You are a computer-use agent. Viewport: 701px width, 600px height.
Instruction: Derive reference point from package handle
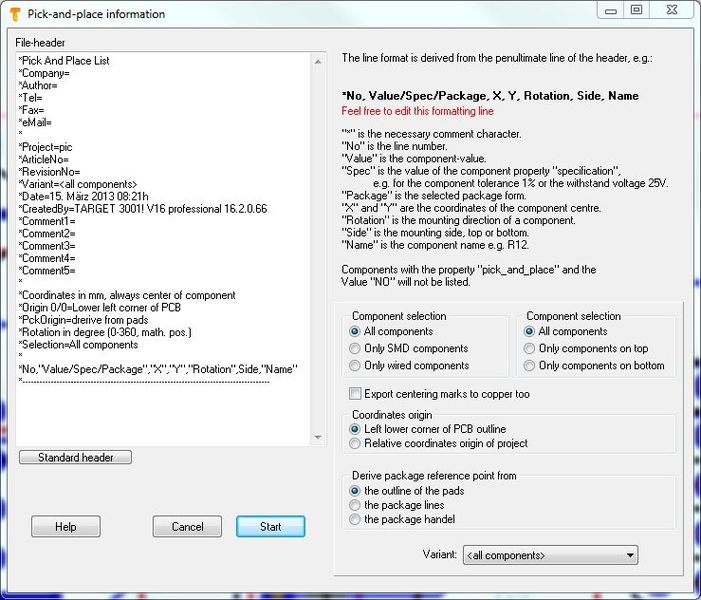point(356,519)
